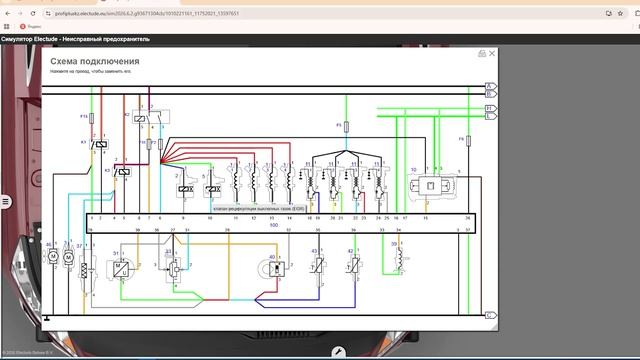
Task: Select ignition coil on ECU pins 20 and 21
Action: [333, 184]
